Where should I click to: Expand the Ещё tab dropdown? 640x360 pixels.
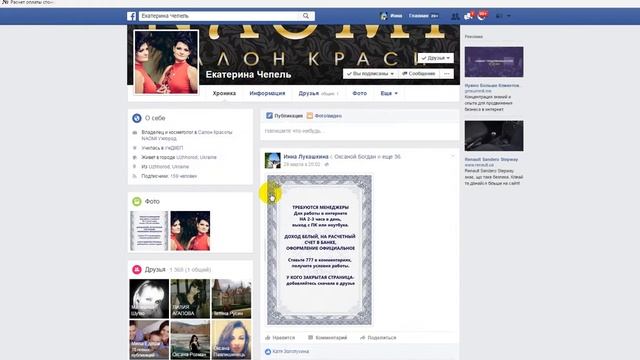click(389, 93)
